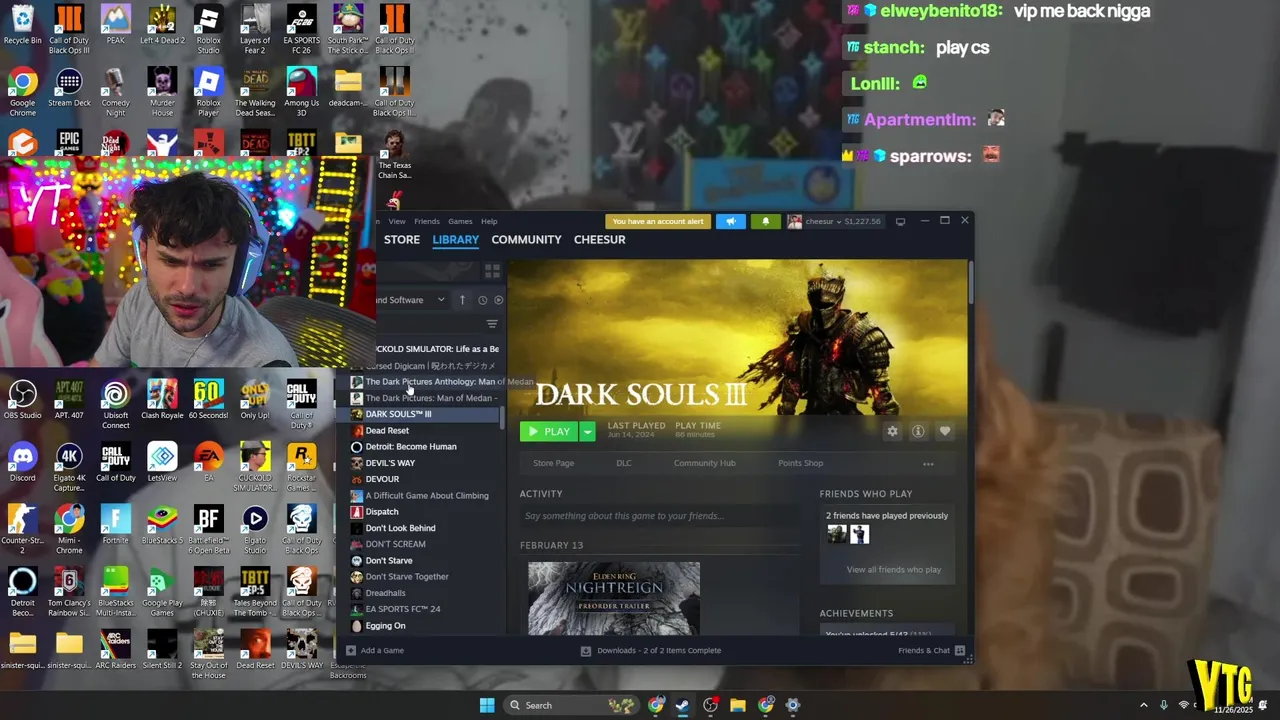This screenshot has height=720, width=1280.
Task: Open the CHEESUR profile tab
Action: point(600,240)
